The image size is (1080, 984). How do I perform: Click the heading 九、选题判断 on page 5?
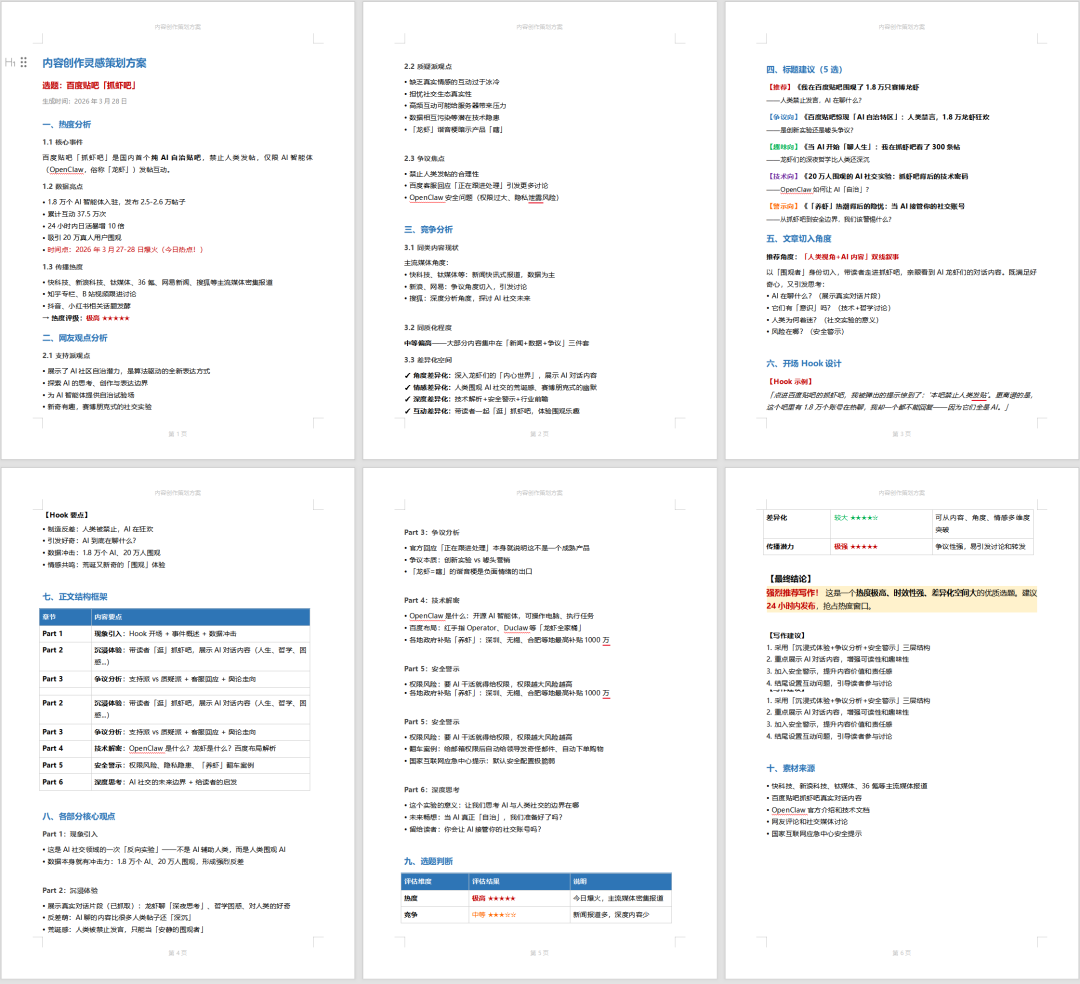(428, 860)
